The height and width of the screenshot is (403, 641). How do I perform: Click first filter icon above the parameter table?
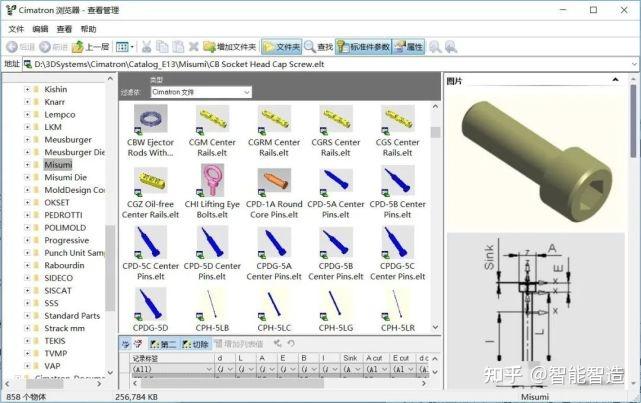point(126,344)
